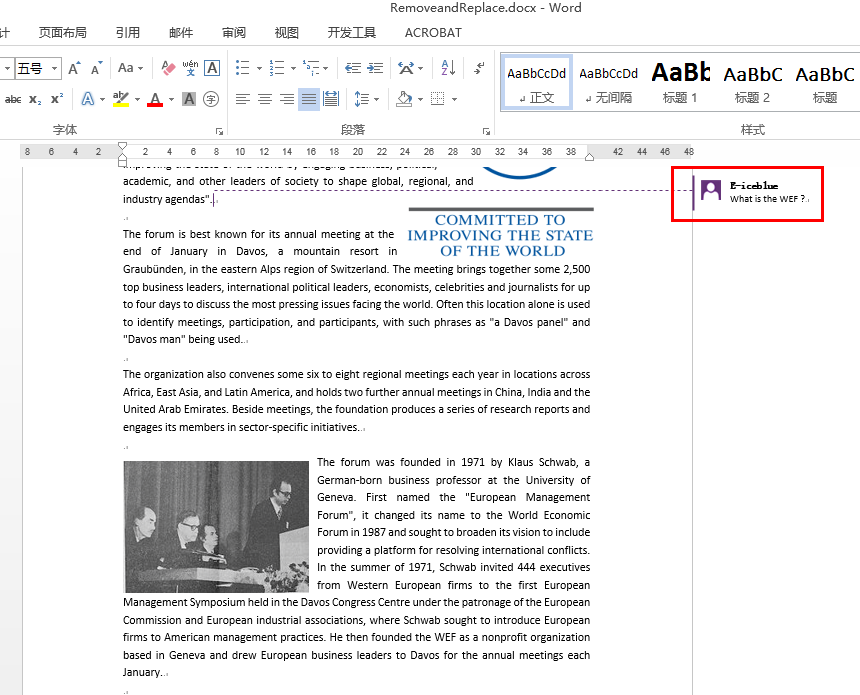Decrease paragraph indent
This screenshot has width=860, height=695.
(x=353, y=68)
